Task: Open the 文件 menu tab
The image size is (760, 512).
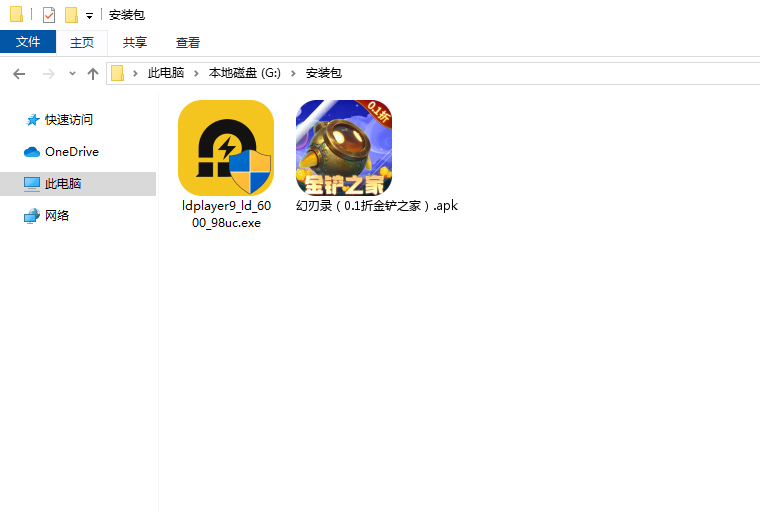Action: coord(28,42)
